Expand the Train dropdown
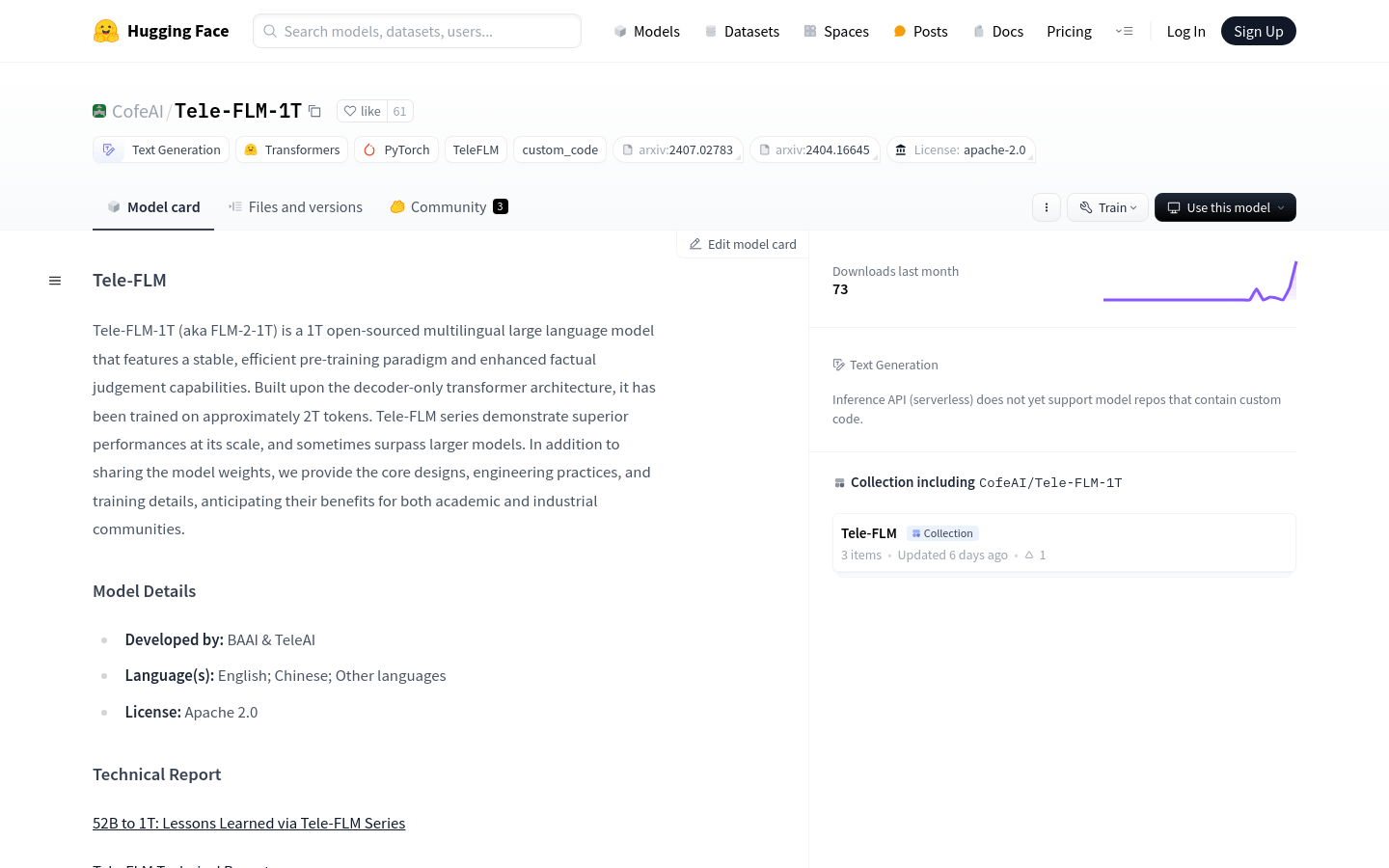This screenshot has height=868, width=1389. coord(1107,207)
